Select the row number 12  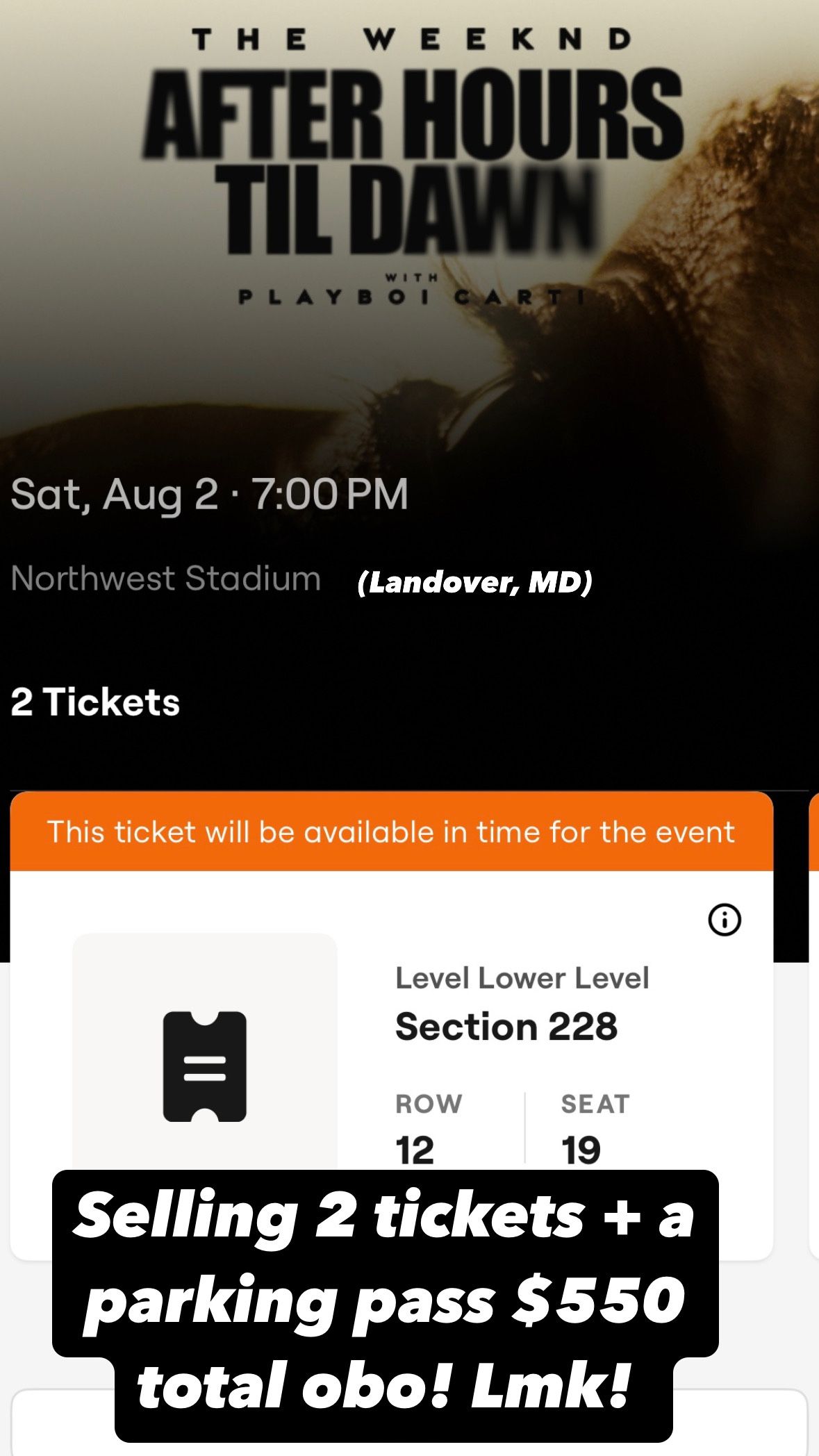[415, 1150]
